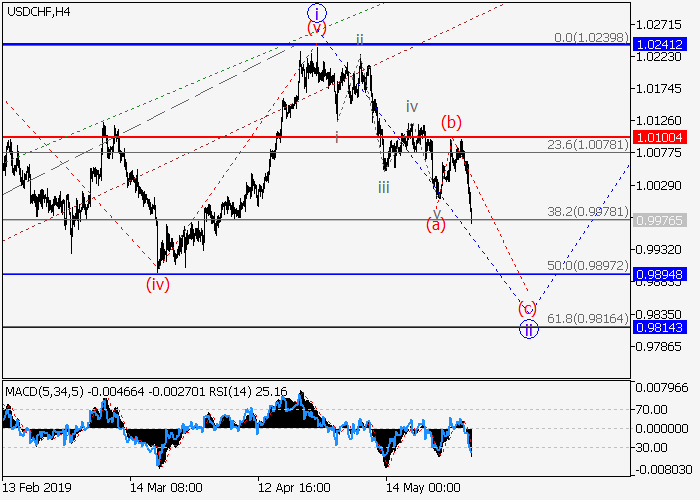Select the red (b) wave marker
The width and height of the screenshot is (700, 500).
[x=452, y=122]
